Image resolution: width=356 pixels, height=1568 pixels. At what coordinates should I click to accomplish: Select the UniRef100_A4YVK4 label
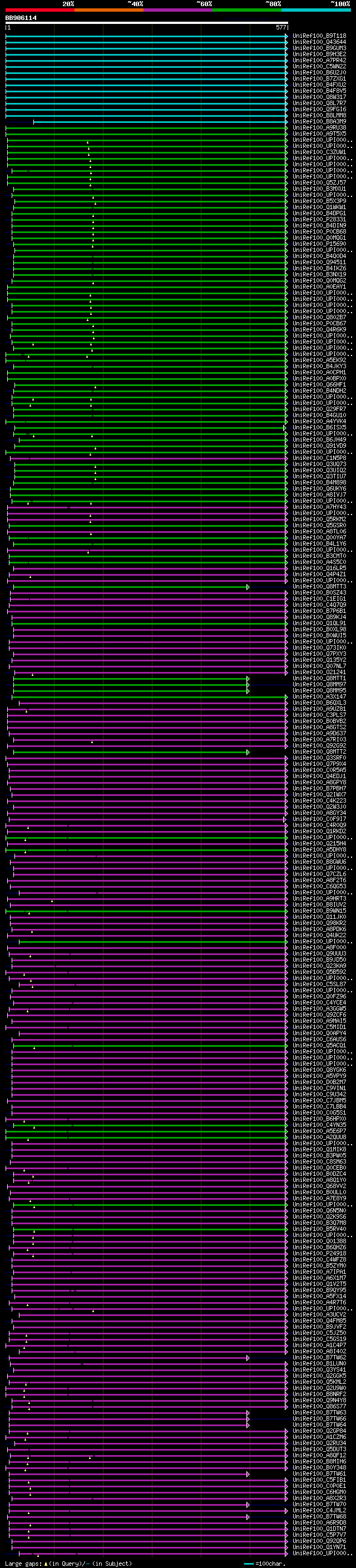319,421
